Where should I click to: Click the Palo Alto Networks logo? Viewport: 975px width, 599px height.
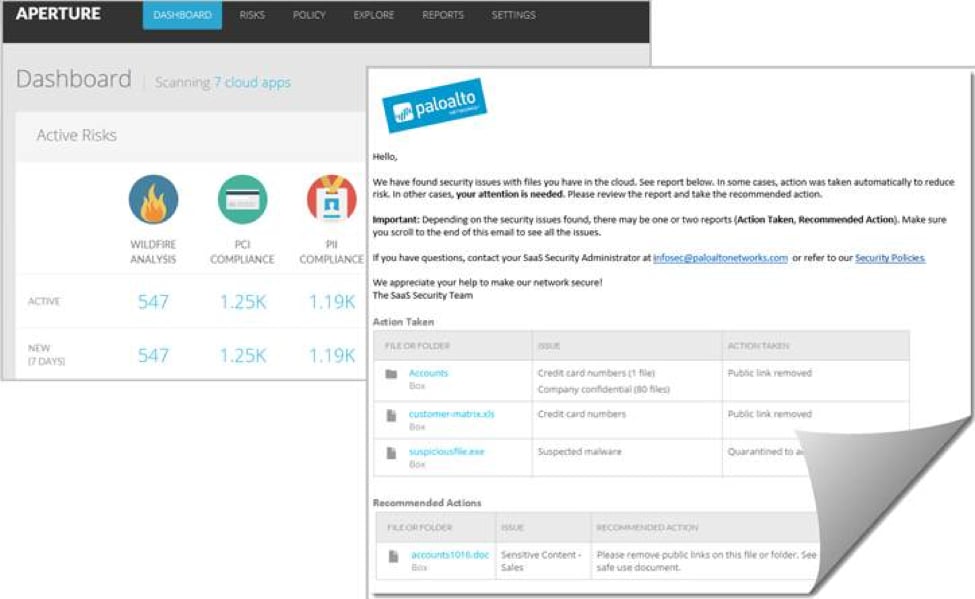click(x=434, y=106)
